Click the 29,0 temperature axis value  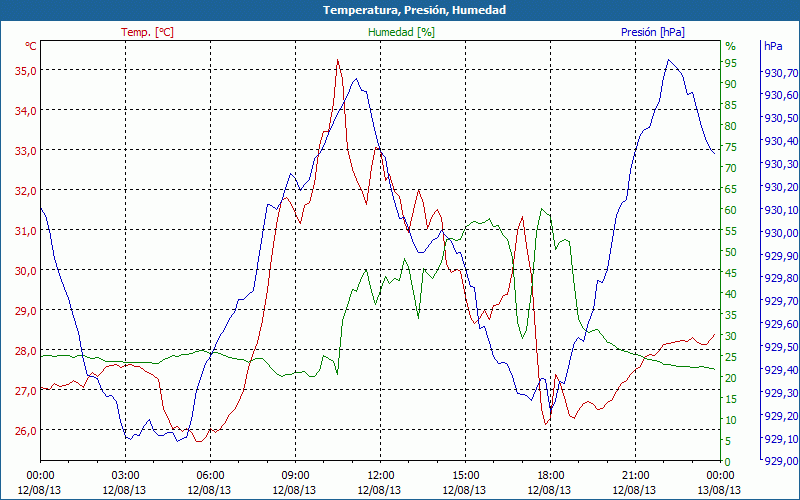(x=26, y=311)
